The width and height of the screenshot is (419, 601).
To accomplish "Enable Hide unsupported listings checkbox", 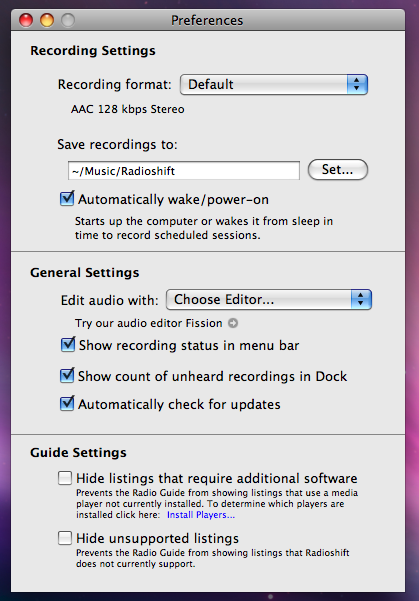I will (65, 538).
